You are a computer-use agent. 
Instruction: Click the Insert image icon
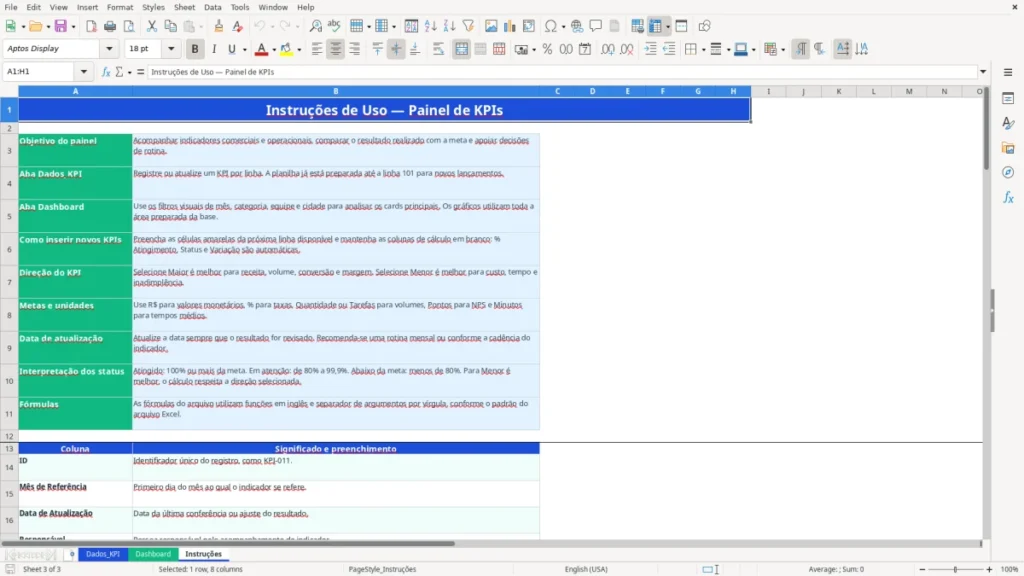491,26
